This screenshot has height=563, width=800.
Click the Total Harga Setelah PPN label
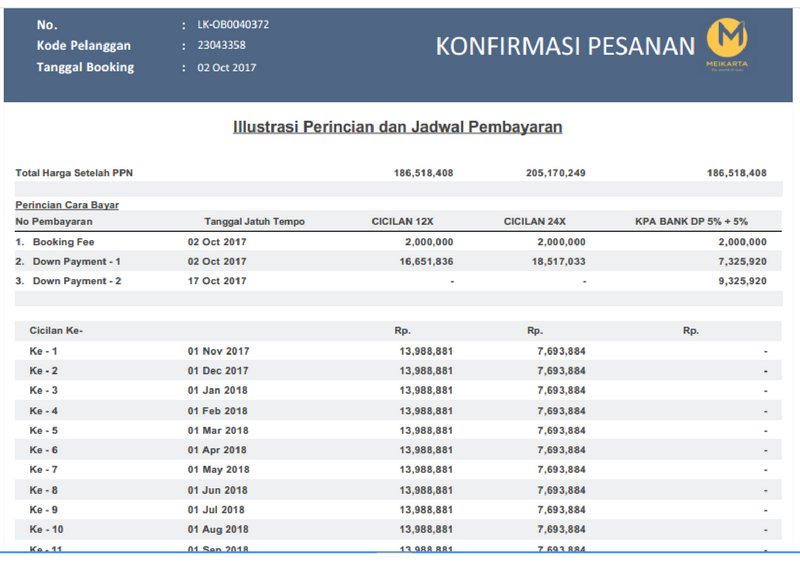(x=74, y=173)
